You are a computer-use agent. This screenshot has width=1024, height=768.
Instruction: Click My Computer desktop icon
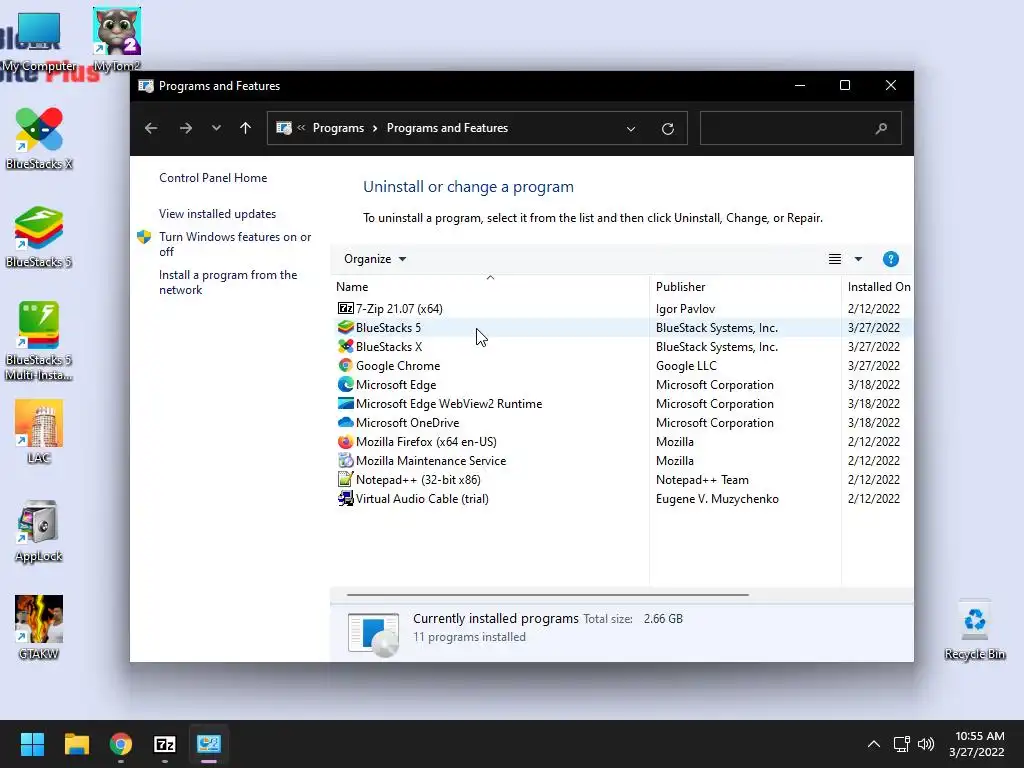coord(39,41)
